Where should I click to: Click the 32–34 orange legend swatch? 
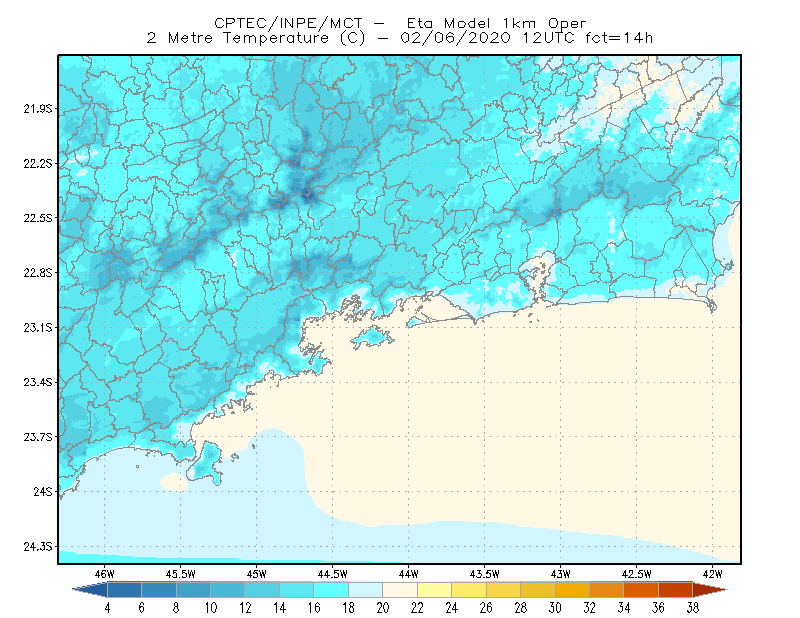(x=607, y=590)
